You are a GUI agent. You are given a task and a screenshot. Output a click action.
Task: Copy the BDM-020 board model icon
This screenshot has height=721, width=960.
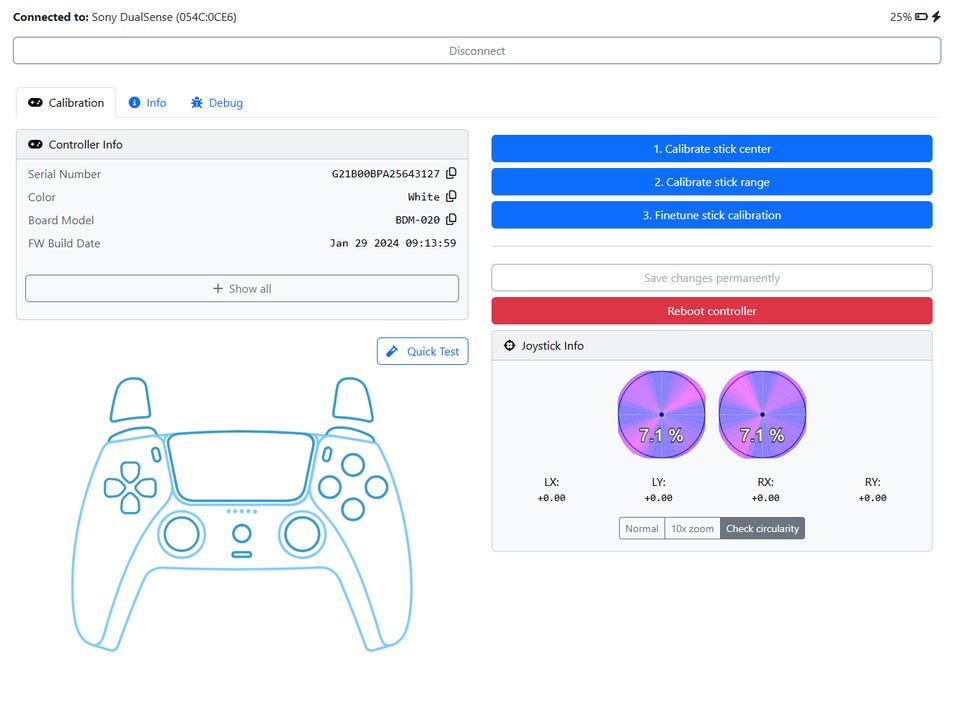451,219
